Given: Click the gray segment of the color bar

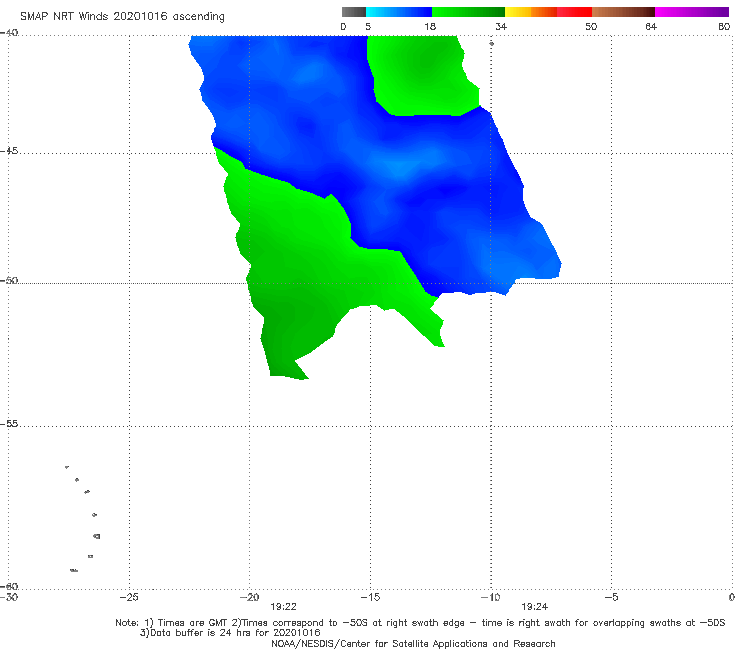Looking at the screenshot, I should [354, 12].
